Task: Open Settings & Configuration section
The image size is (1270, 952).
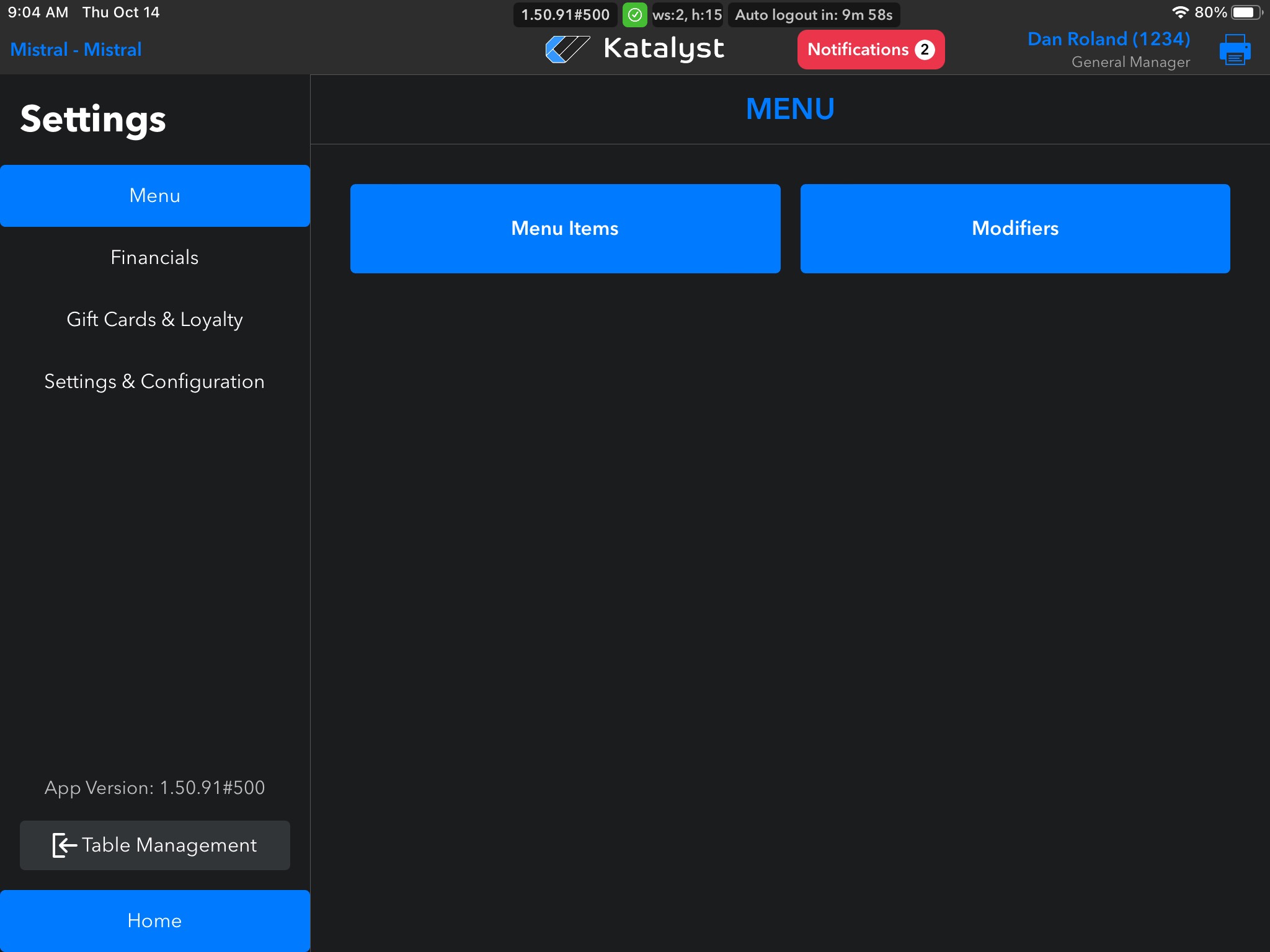Action: (x=155, y=382)
